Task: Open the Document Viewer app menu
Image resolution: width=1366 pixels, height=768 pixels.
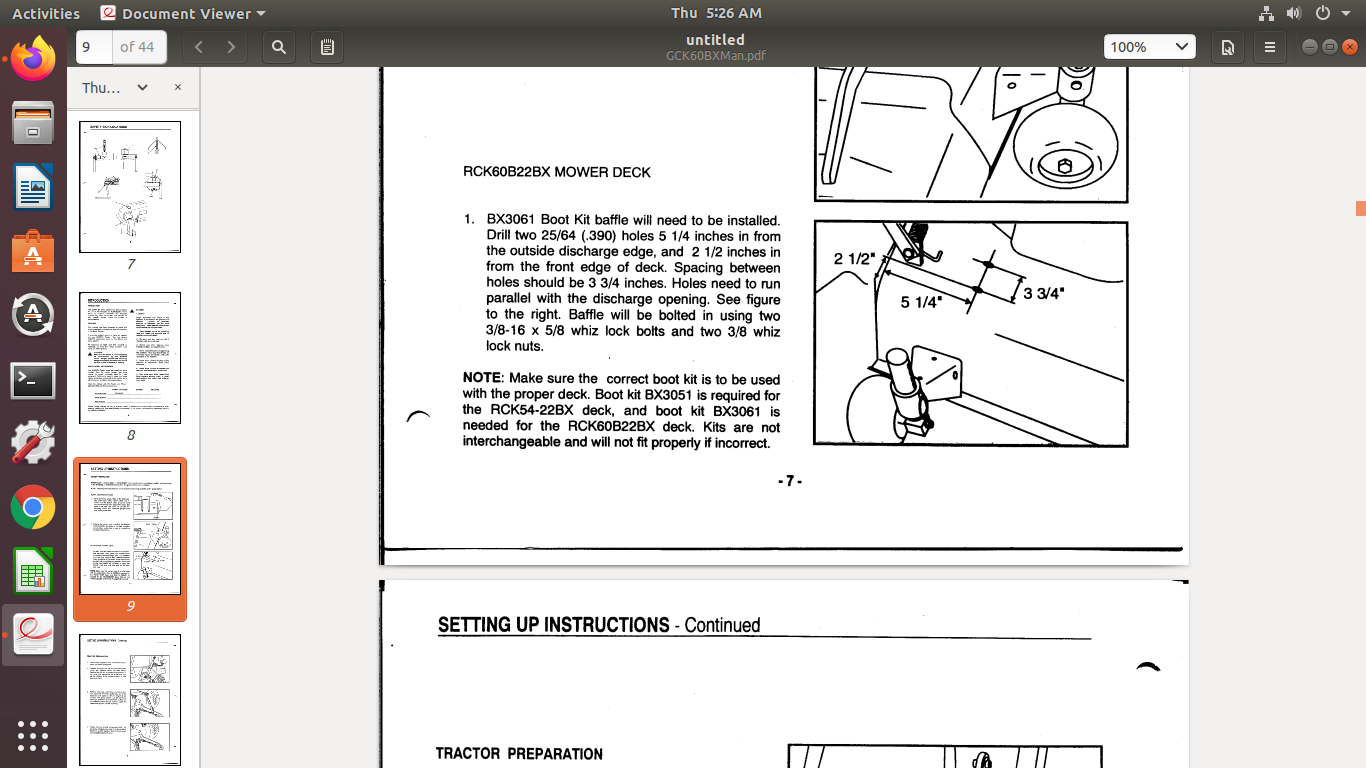Action: (184, 13)
